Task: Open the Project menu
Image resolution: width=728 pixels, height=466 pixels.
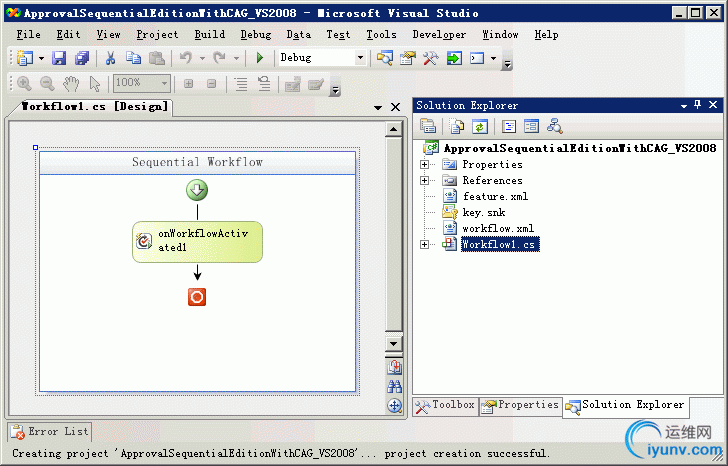Action: tap(157, 35)
